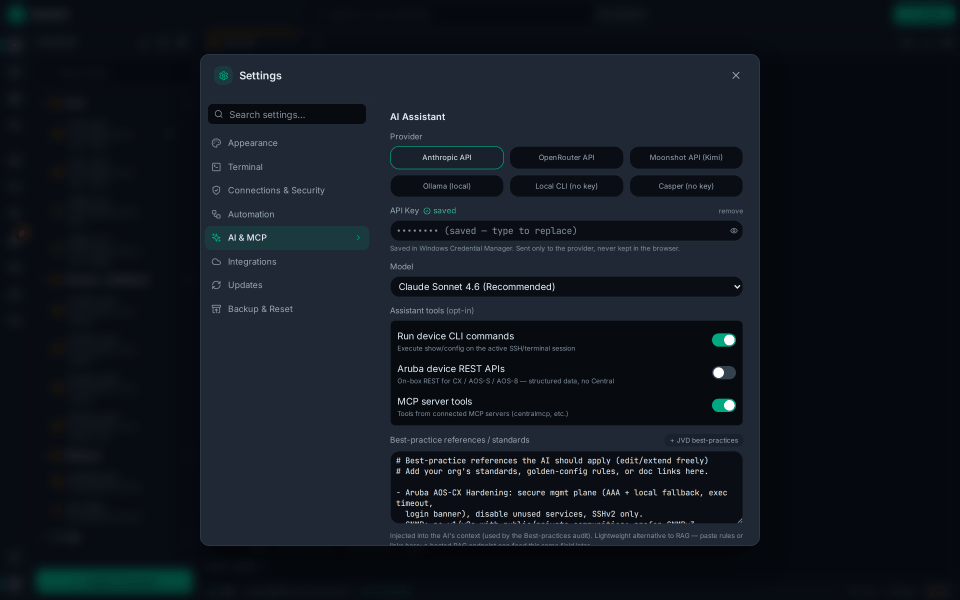The width and height of the screenshot is (960, 600).
Task: Click the "Assistant tools (opt-in)" label
Action: [x=432, y=310]
